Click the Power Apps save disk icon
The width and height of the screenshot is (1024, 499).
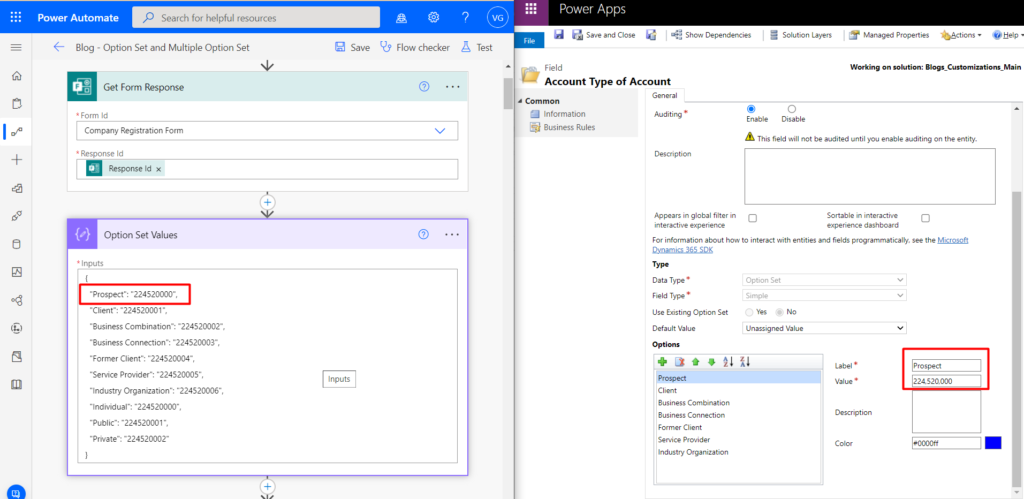point(559,35)
